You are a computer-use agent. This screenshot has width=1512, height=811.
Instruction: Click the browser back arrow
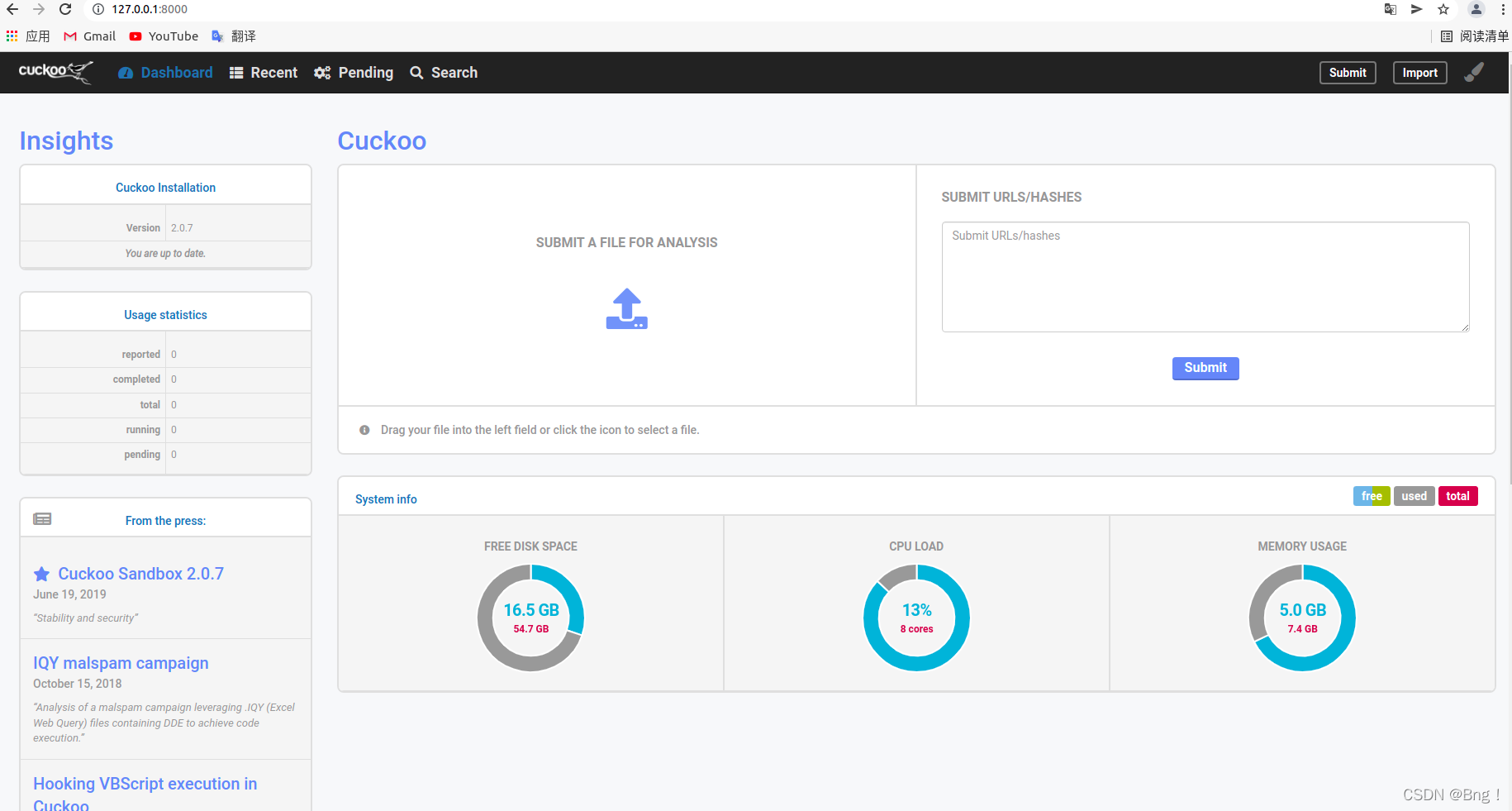point(12,9)
